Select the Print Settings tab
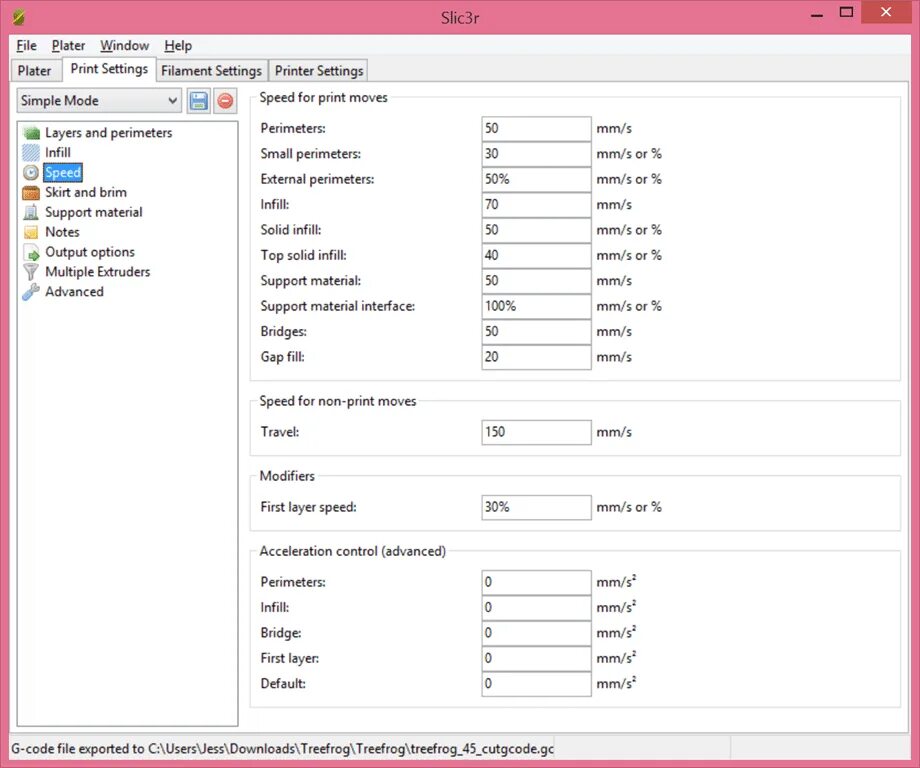The height and width of the screenshot is (768, 920). tap(109, 69)
